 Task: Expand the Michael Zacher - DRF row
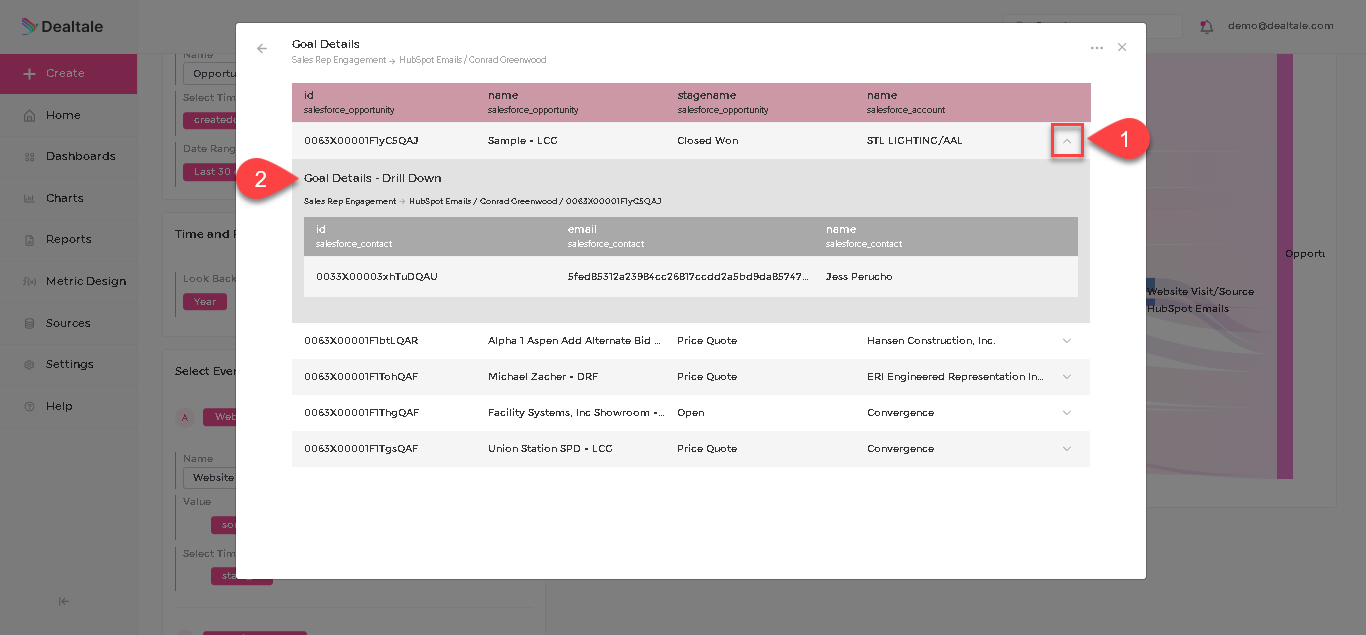coord(1067,377)
